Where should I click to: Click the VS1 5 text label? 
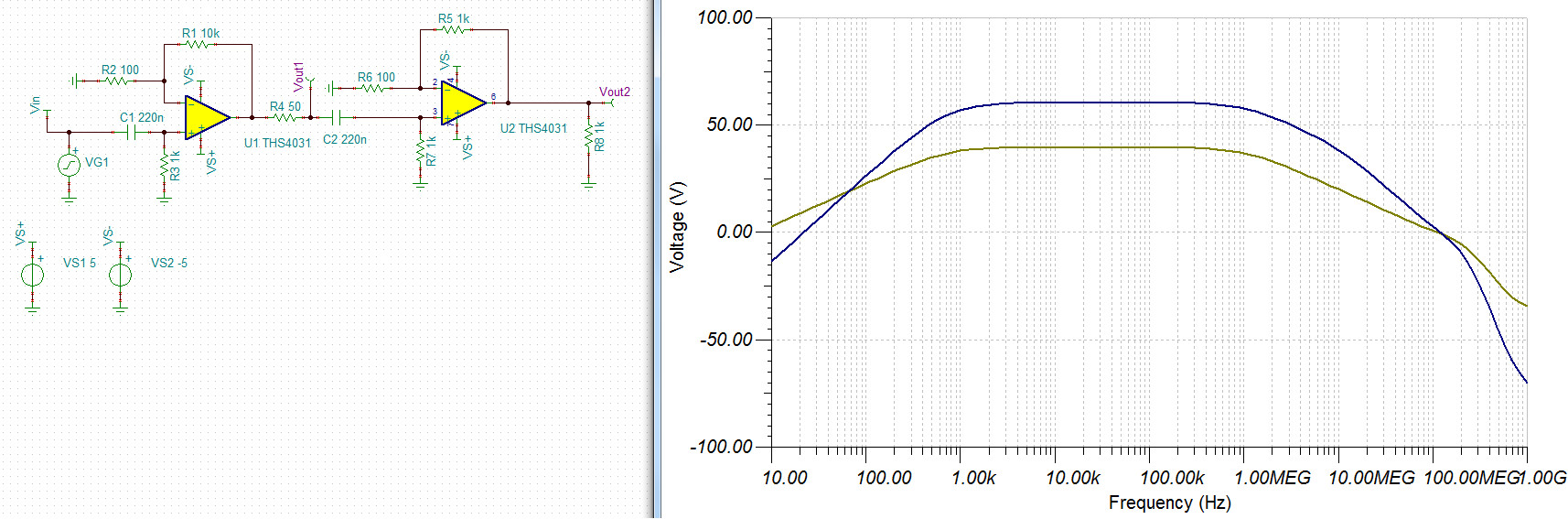80,263
